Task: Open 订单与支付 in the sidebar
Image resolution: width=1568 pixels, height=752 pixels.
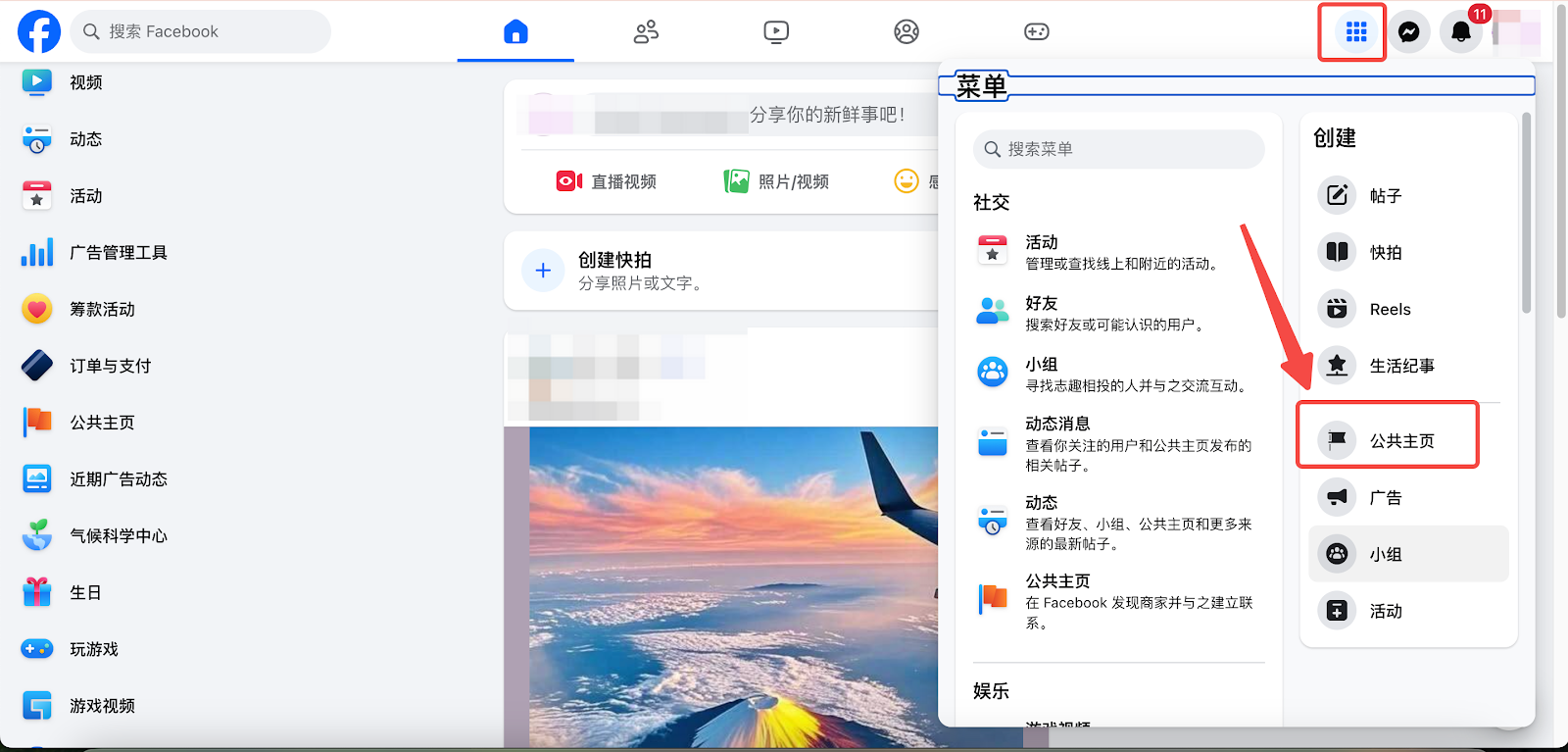Action: 111,366
